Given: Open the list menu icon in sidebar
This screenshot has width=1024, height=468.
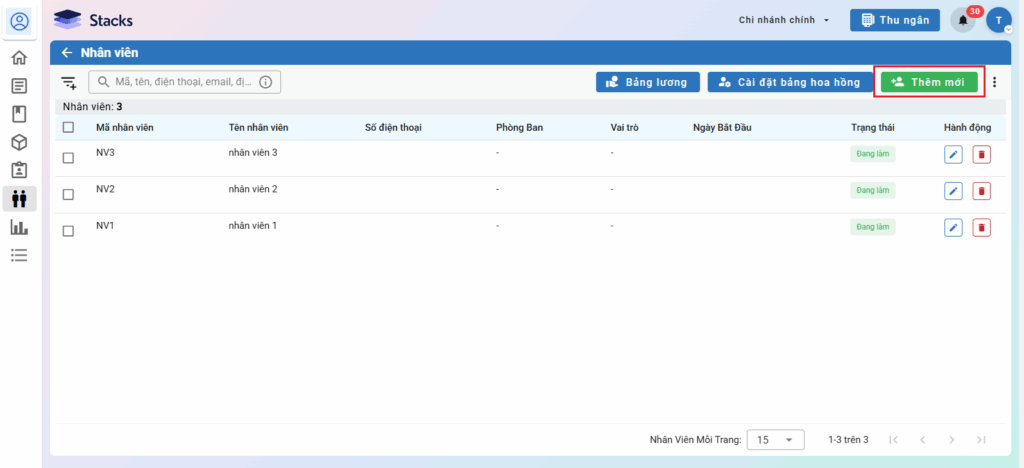Looking at the screenshot, I should pos(19,255).
